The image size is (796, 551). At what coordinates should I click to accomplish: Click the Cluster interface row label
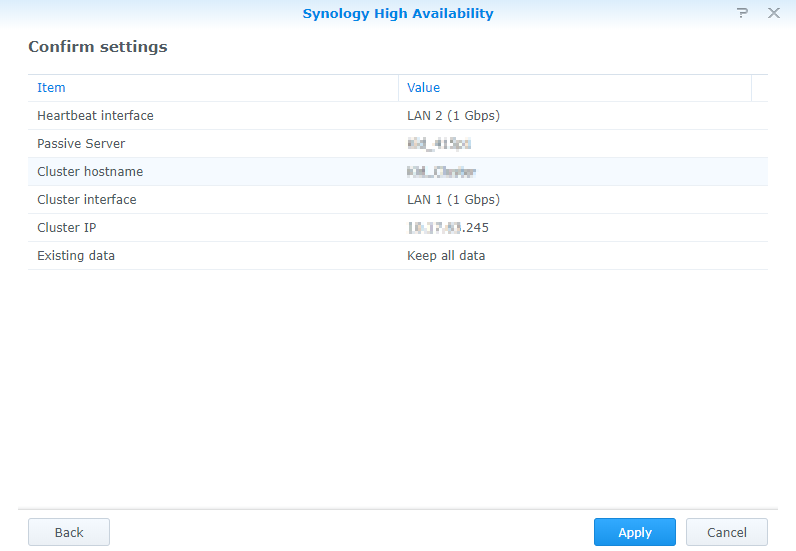[87, 200]
